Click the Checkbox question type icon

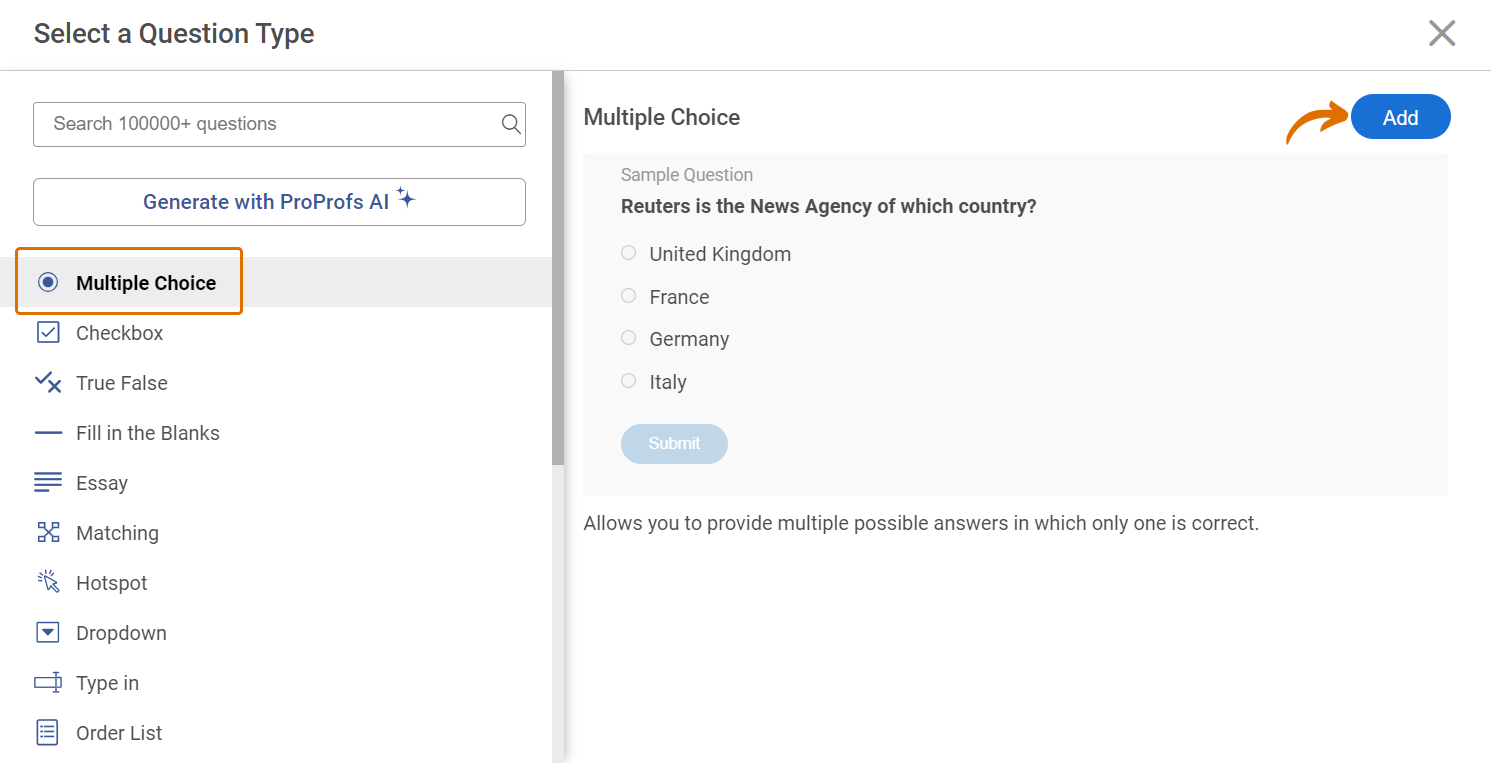48,333
